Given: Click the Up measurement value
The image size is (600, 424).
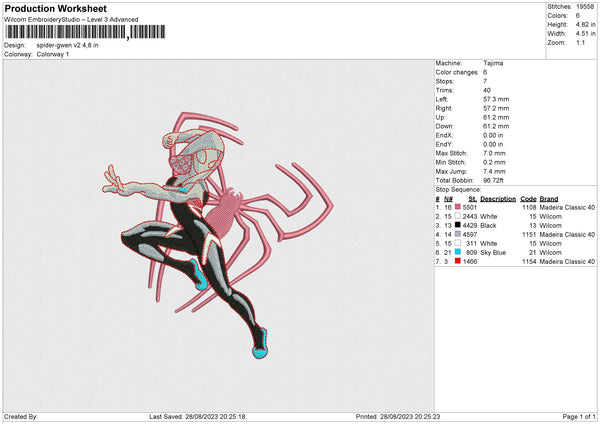Looking at the screenshot, I should [x=496, y=117].
